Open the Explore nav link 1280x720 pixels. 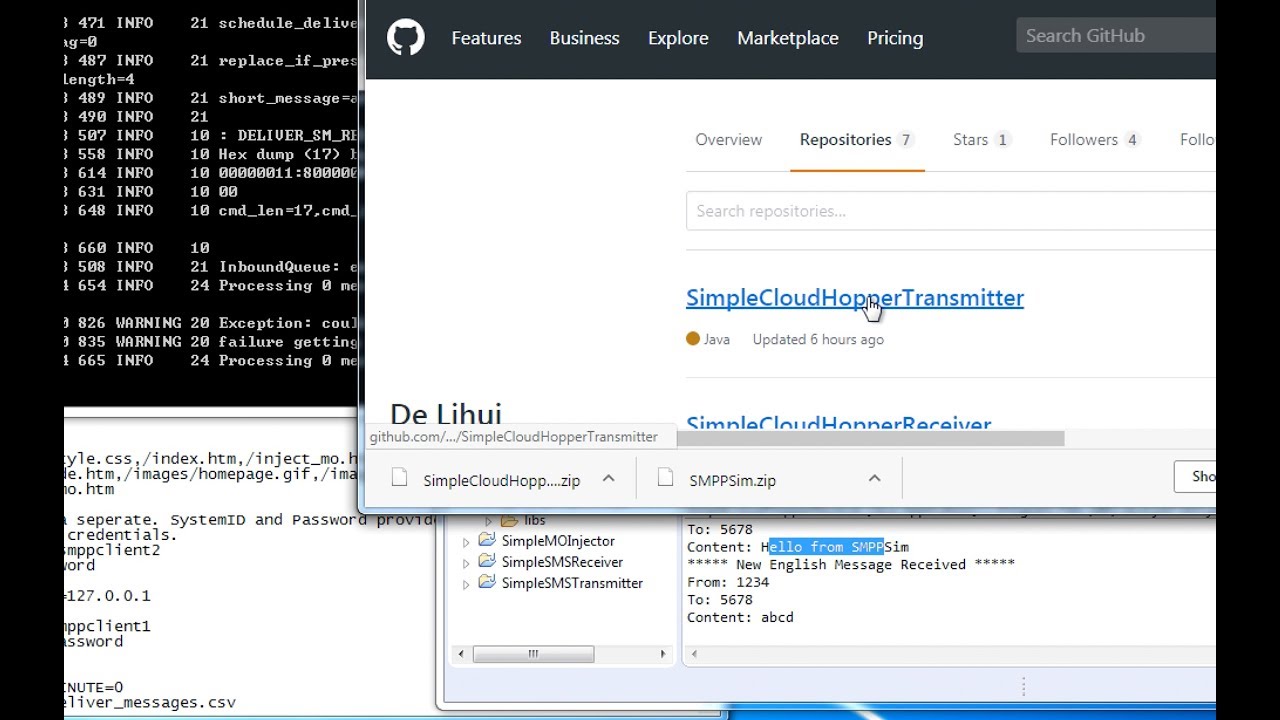(x=678, y=38)
